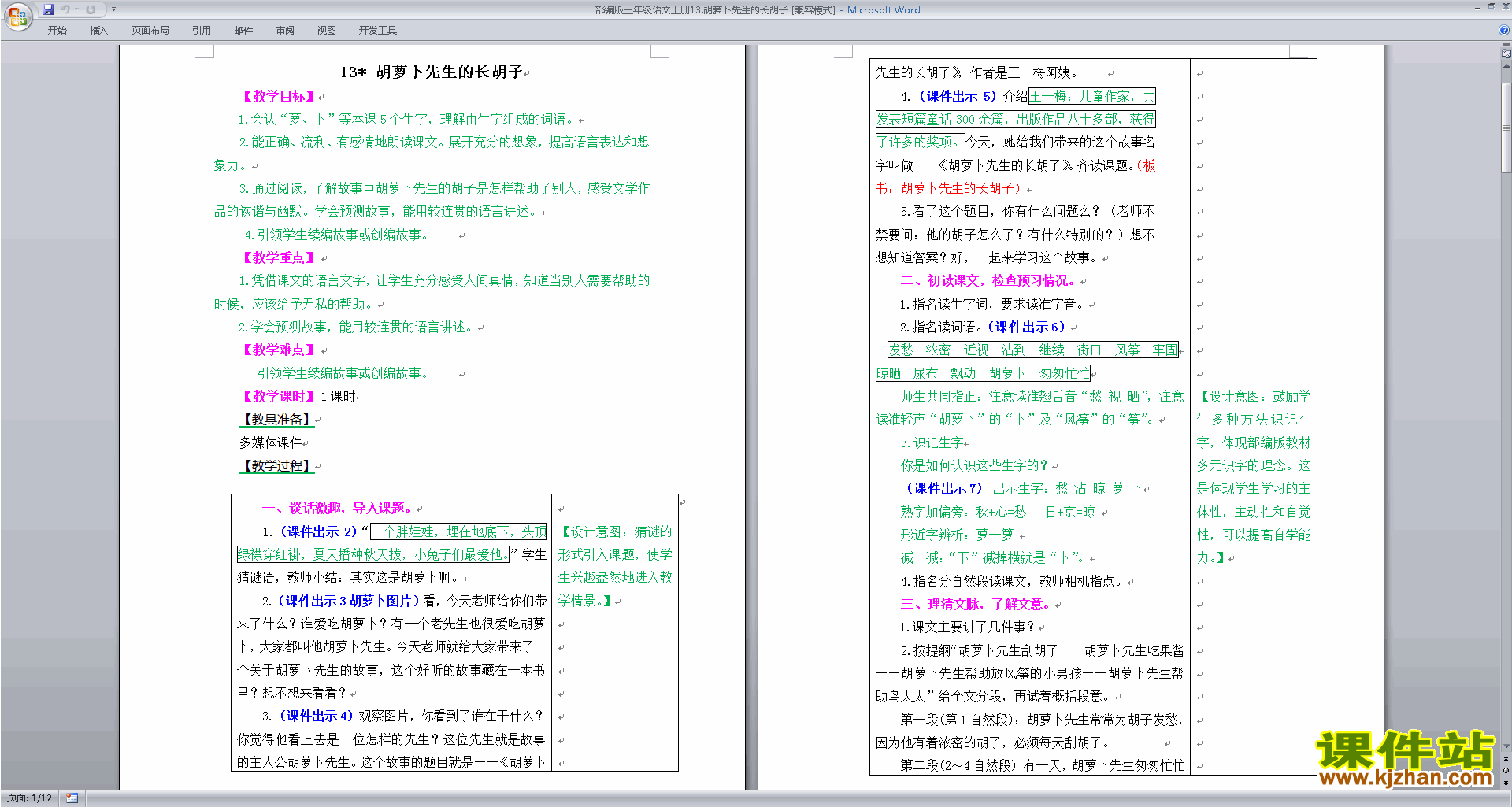The width and height of the screenshot is (1512, 807).
Task: Click the 【教学目标】 heading
Action: coord(279,96)
